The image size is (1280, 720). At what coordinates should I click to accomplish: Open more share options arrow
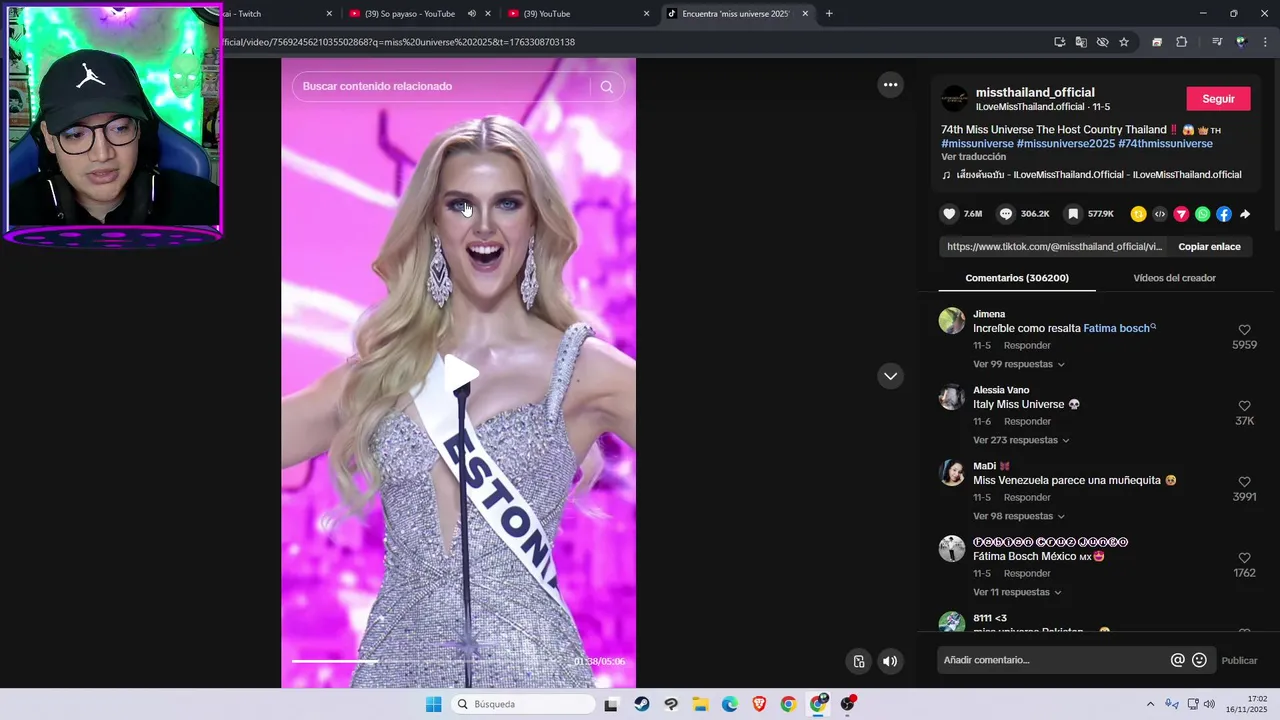tap(1245, 214)
